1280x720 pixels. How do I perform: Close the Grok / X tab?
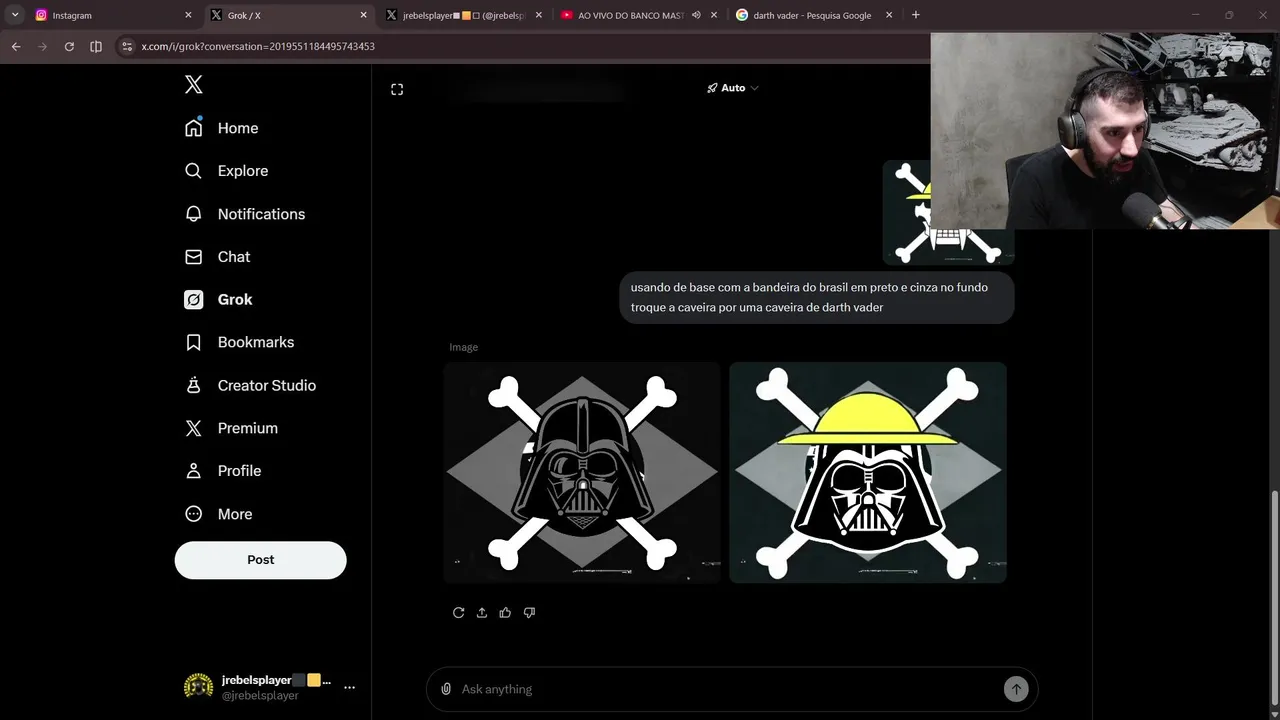tap(363, 15)
